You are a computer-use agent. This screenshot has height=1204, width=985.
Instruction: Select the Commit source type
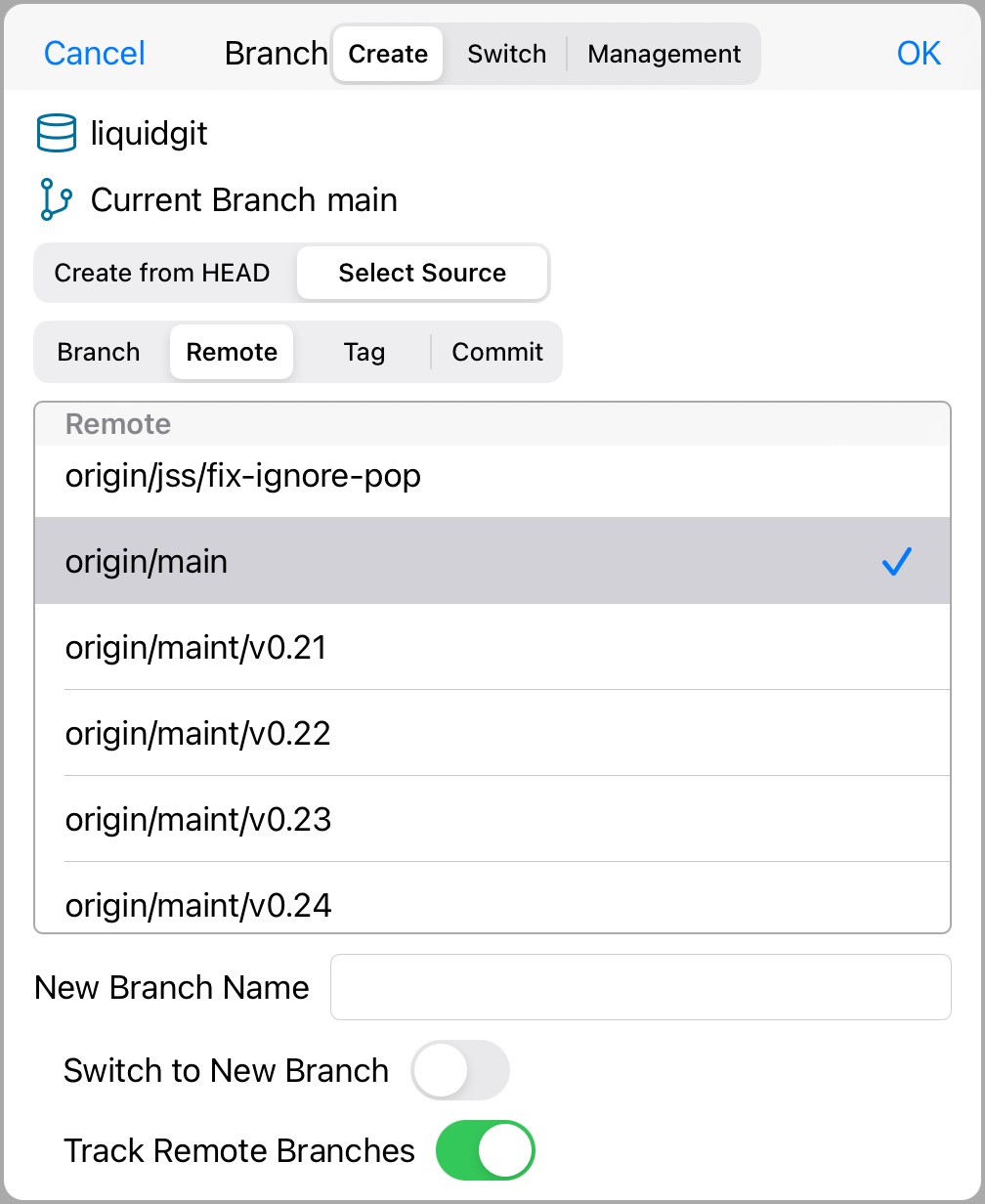496,352
